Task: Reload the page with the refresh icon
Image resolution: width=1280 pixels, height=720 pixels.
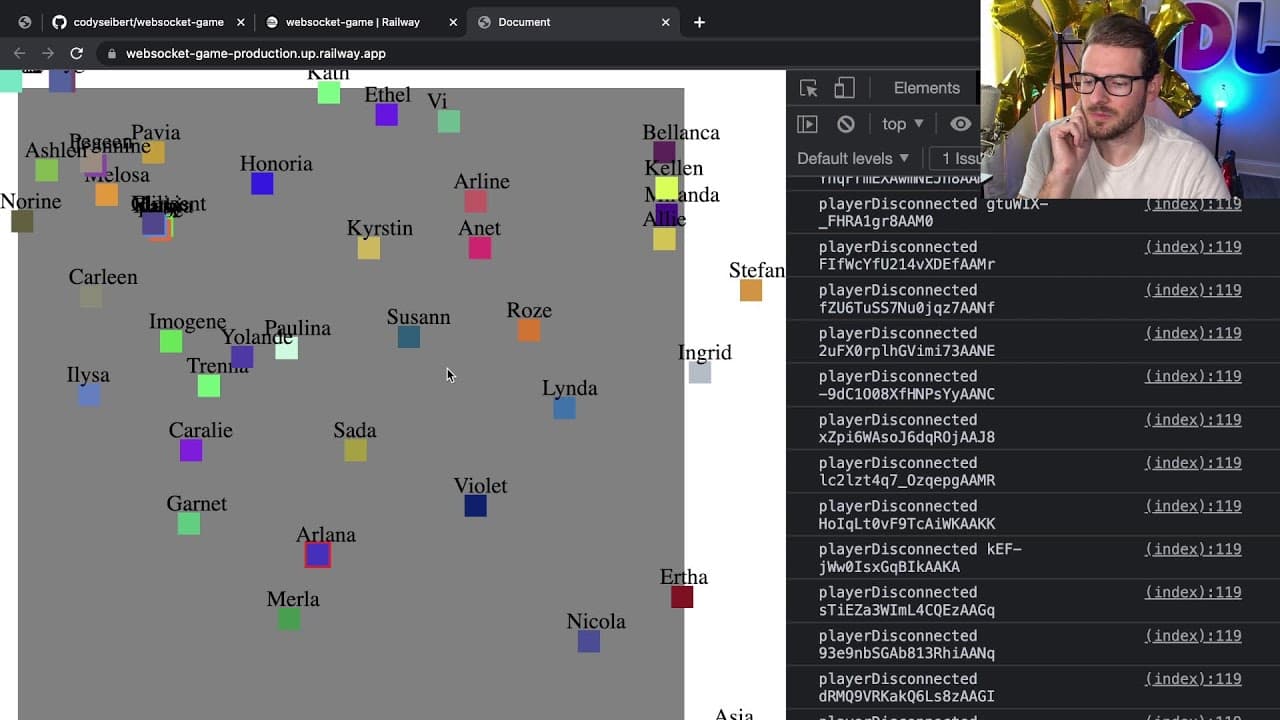Action: coord(76,53)
